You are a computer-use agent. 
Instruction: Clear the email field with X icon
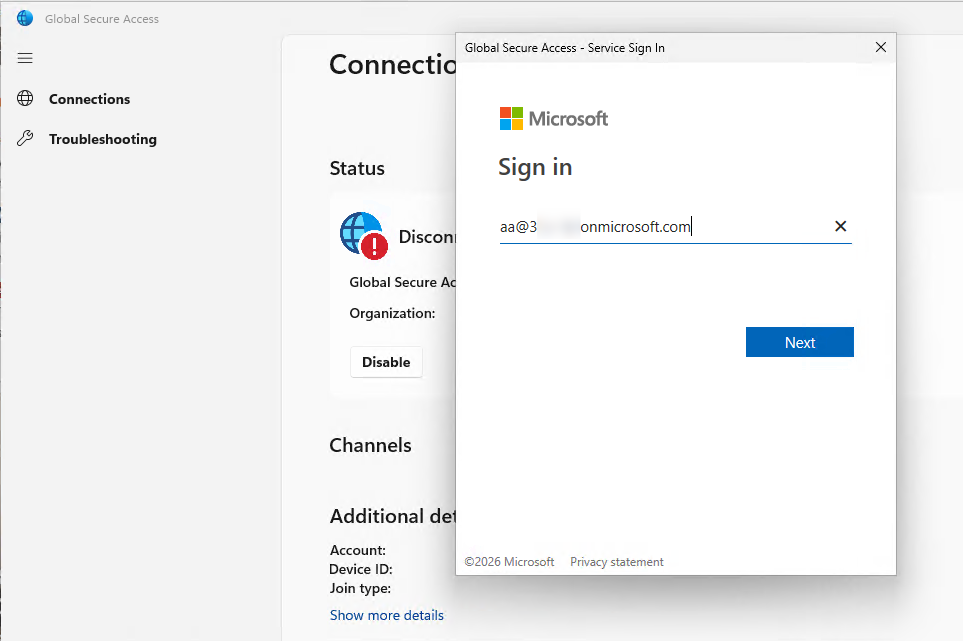840,227
